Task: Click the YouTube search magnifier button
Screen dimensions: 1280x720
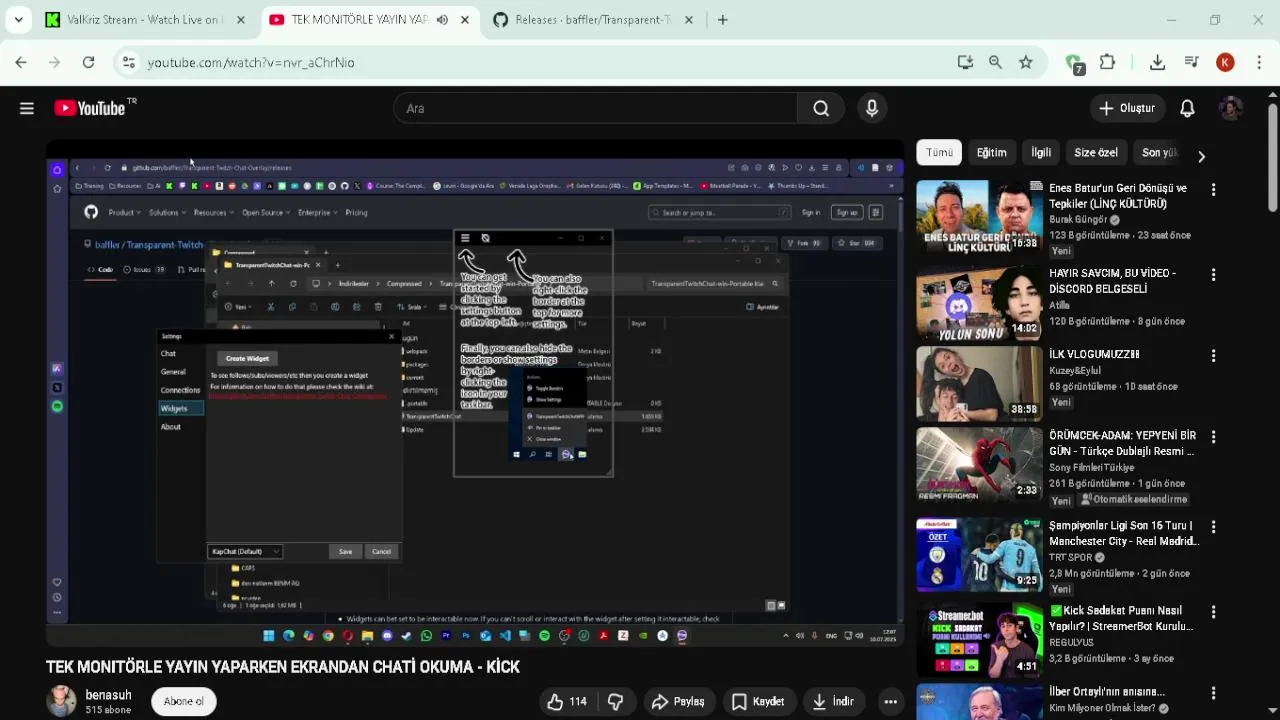Action: (821, 108)
